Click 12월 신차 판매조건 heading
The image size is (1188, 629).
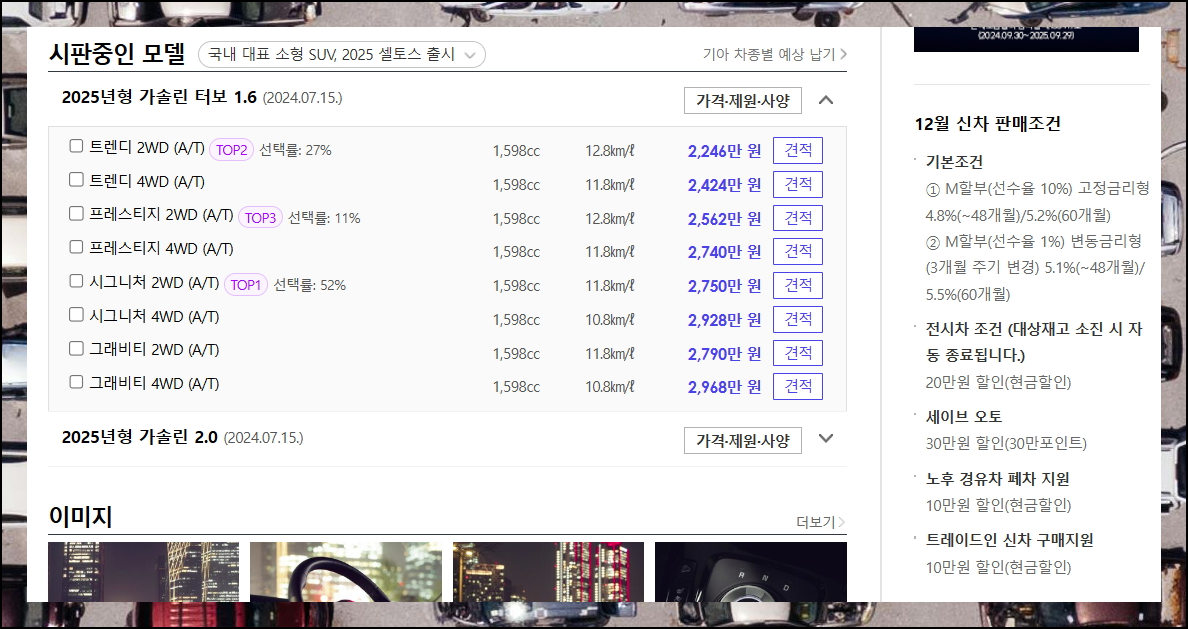[987, 124]
